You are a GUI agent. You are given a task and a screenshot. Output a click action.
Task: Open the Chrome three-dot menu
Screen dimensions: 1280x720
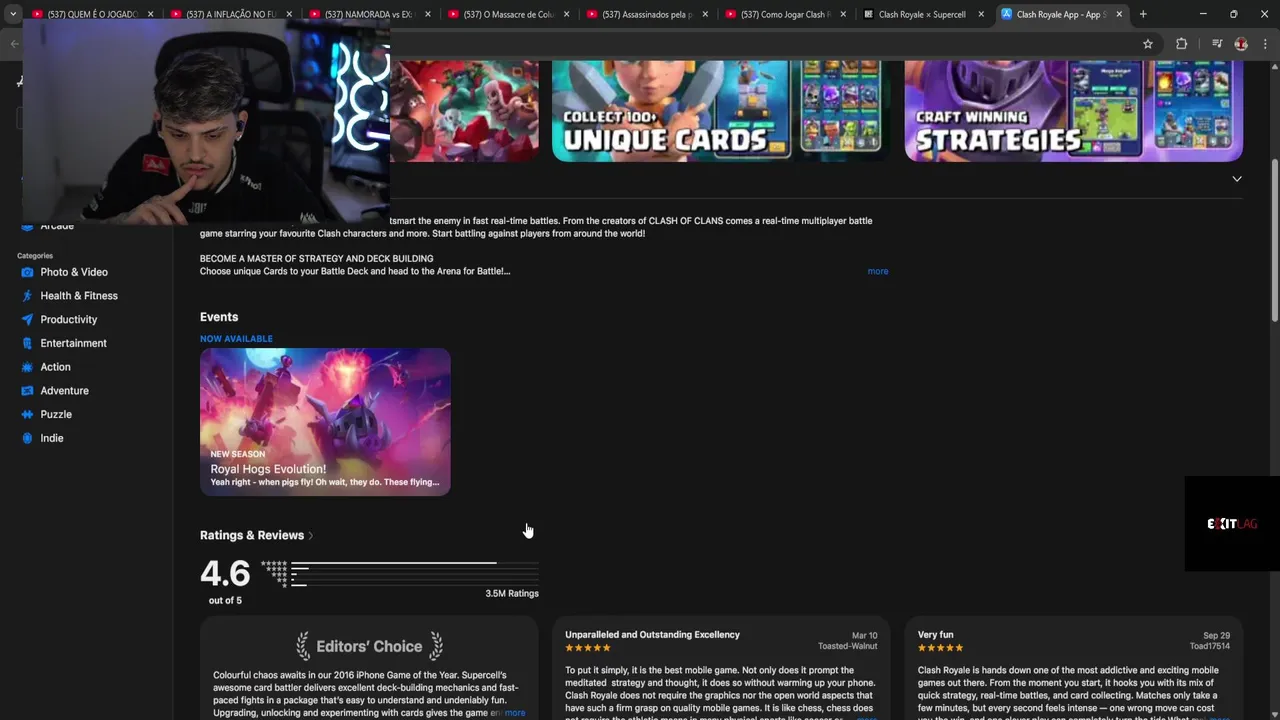(1265, 44)
